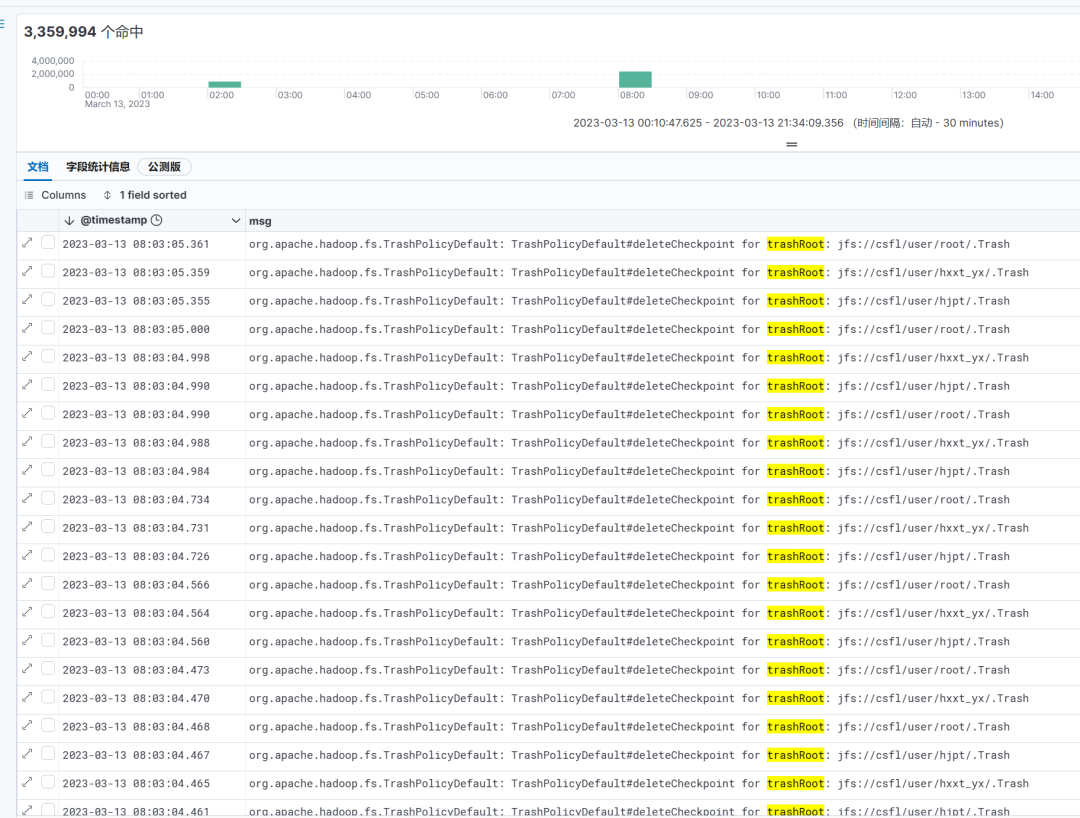Expand document row with timestamp 08:03:04.734
This screenshot has width=1080, height=818.
click(27, 498)
